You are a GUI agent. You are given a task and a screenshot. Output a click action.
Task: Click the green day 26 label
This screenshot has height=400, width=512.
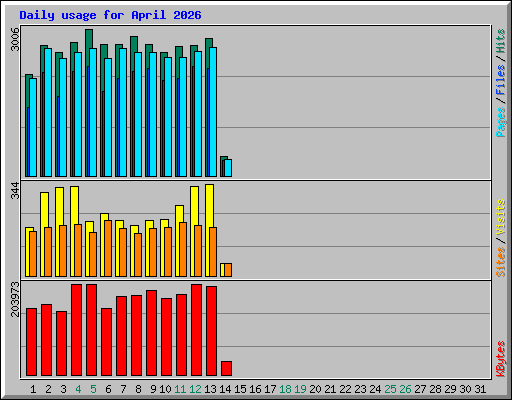pos(405,389)
